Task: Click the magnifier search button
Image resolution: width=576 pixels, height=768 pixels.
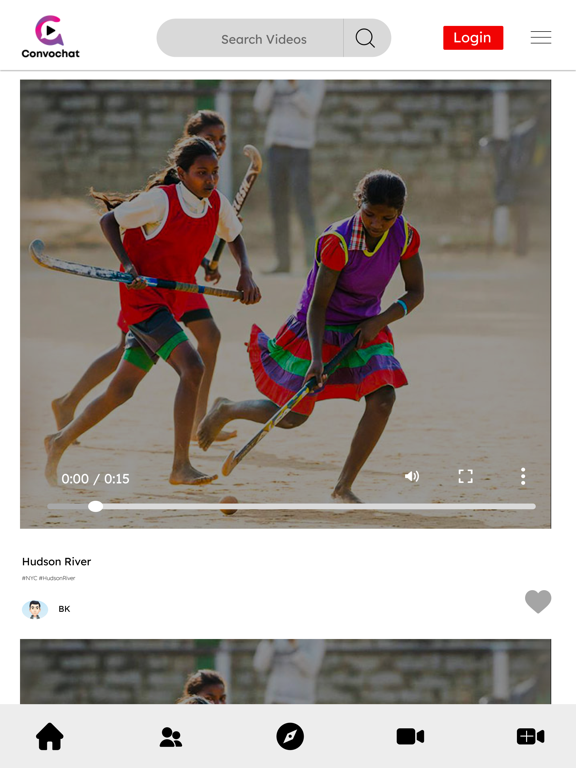Action: click(x=365, y=38)
